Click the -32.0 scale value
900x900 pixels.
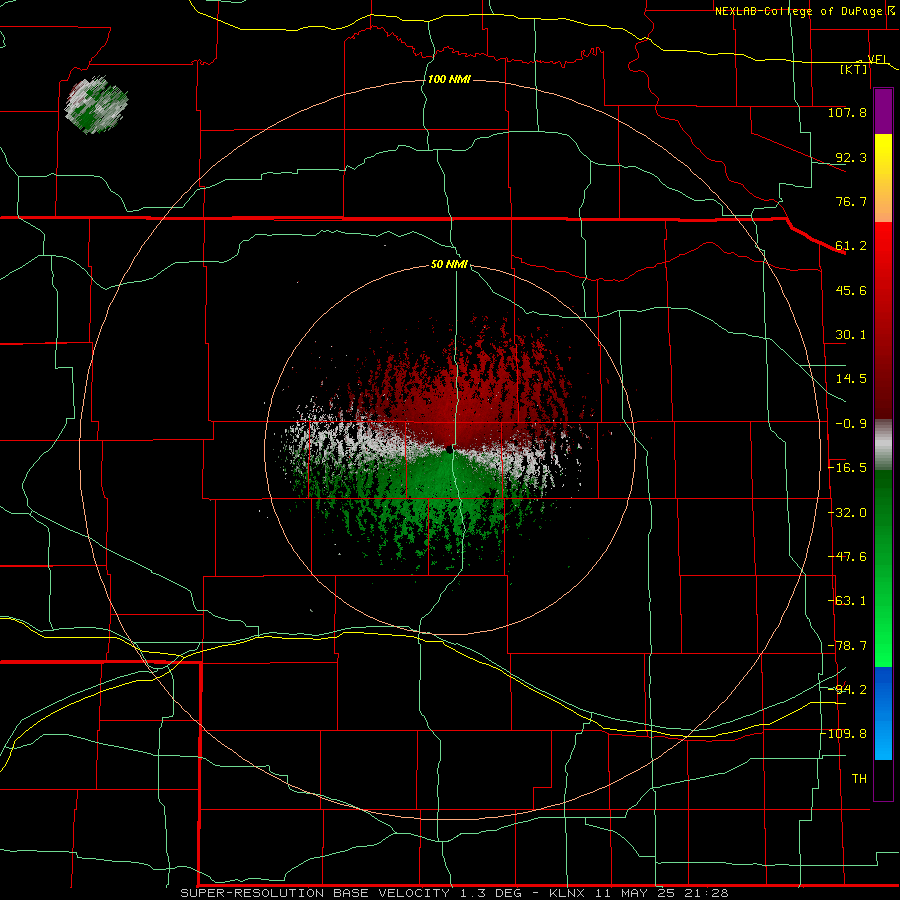pos(847,513)
